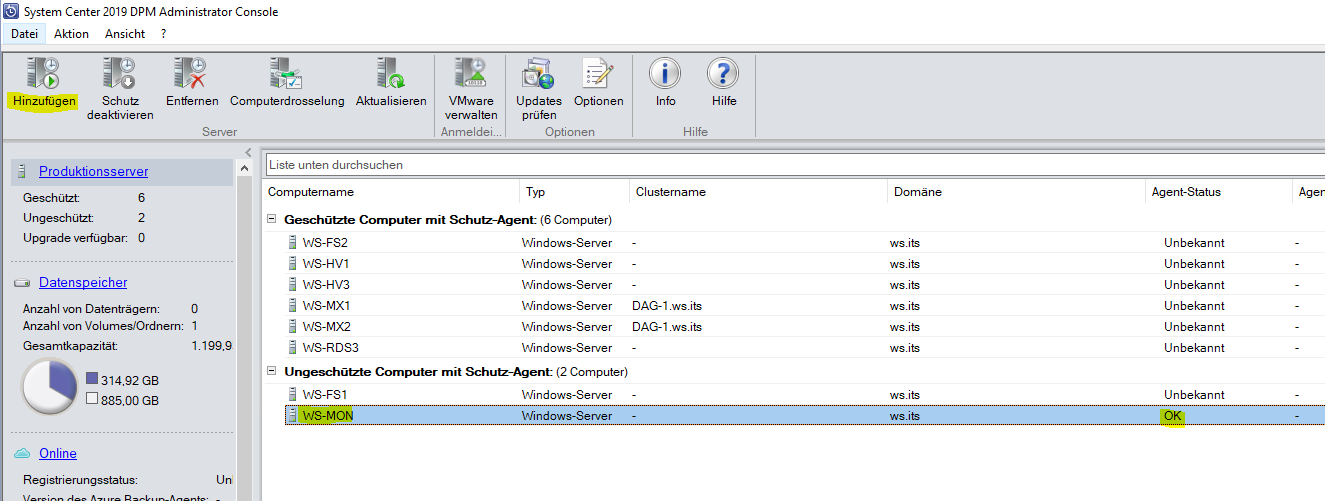Collapse the Ungeschützte Computer group

pyautogui.click(x=273, y=372)
